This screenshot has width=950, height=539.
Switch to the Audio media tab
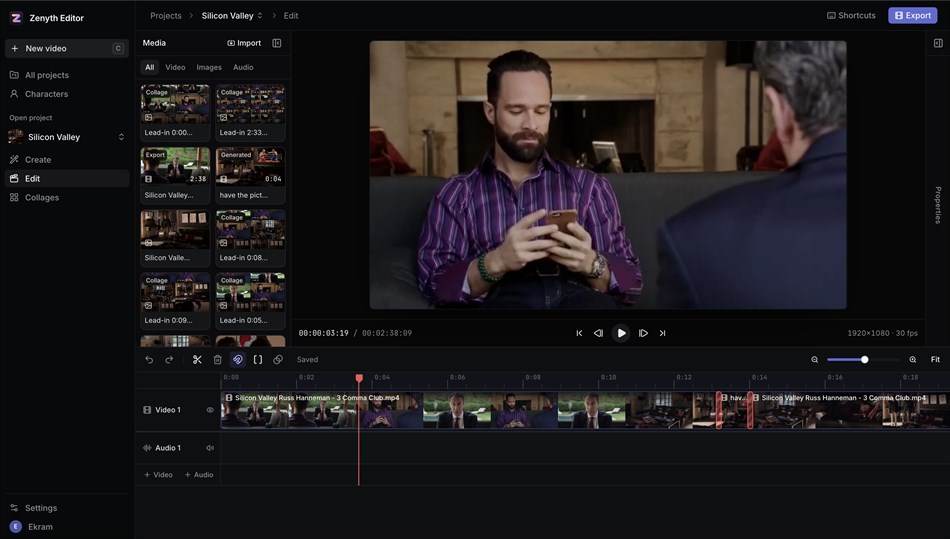pos(243,67)
